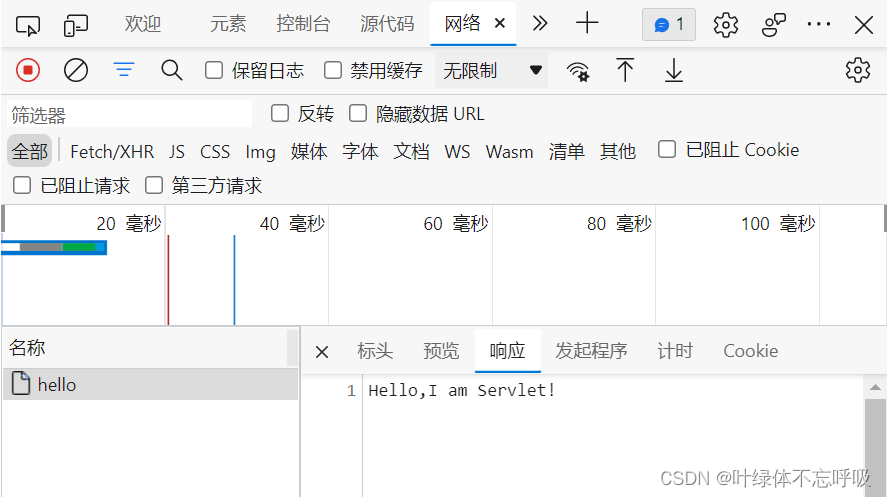Screen dimensions: 887x497
Task: Clear the network log
Action: (x=76, y=71)
